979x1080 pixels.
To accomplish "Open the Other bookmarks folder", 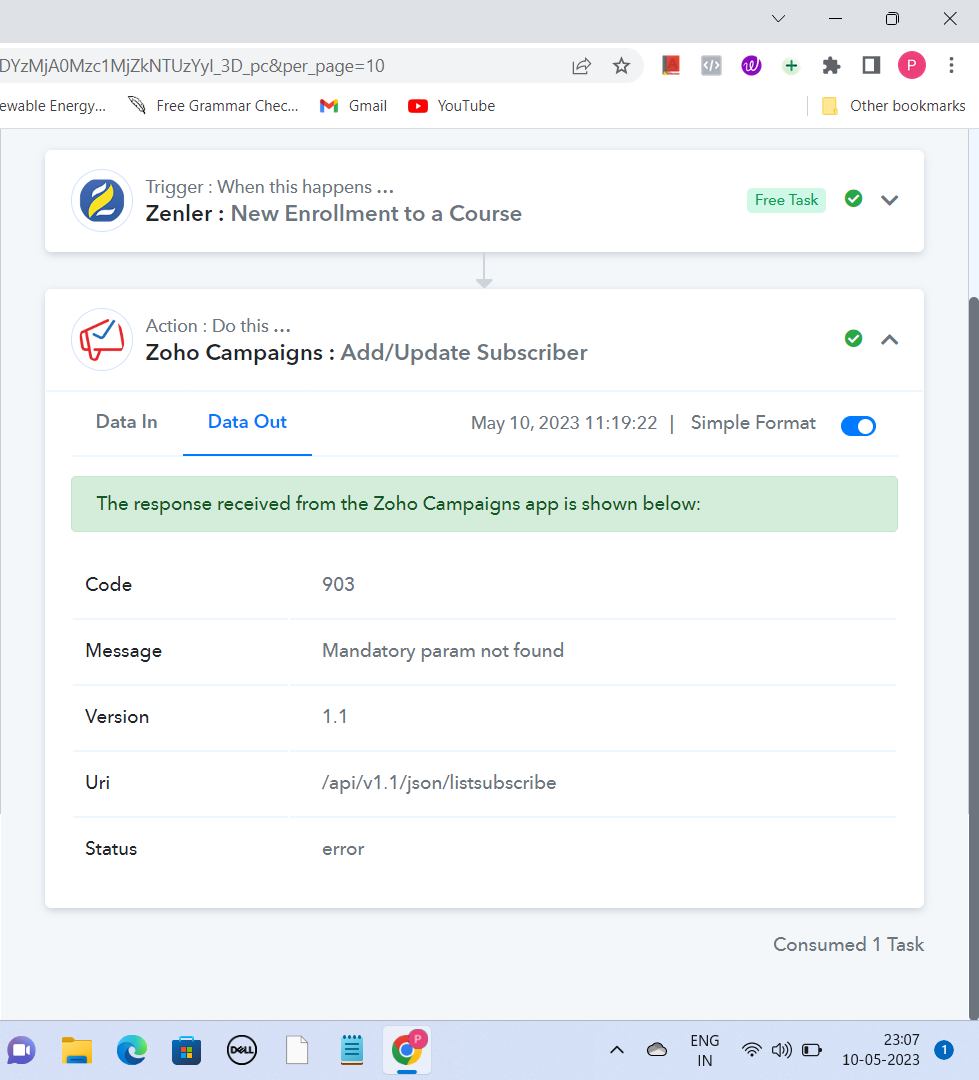I will tap(894, 106).
